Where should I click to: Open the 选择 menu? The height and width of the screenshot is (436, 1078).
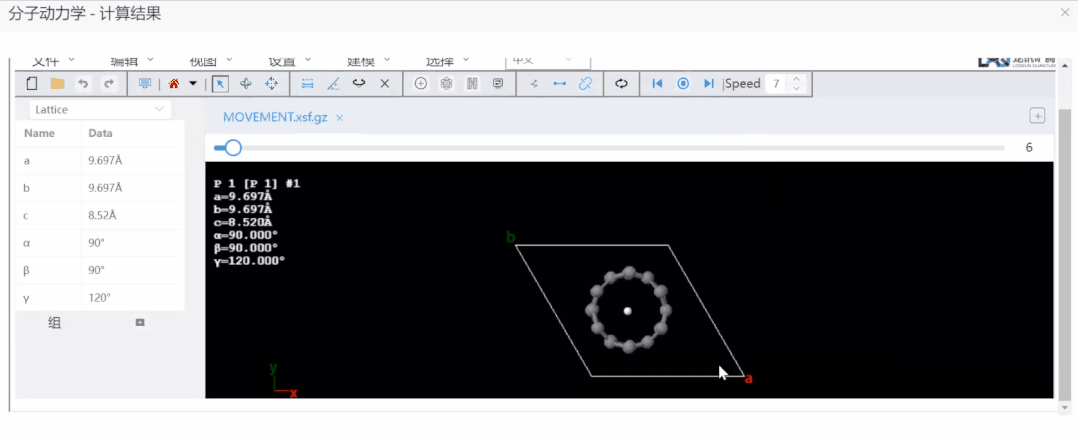coord(448,61)
